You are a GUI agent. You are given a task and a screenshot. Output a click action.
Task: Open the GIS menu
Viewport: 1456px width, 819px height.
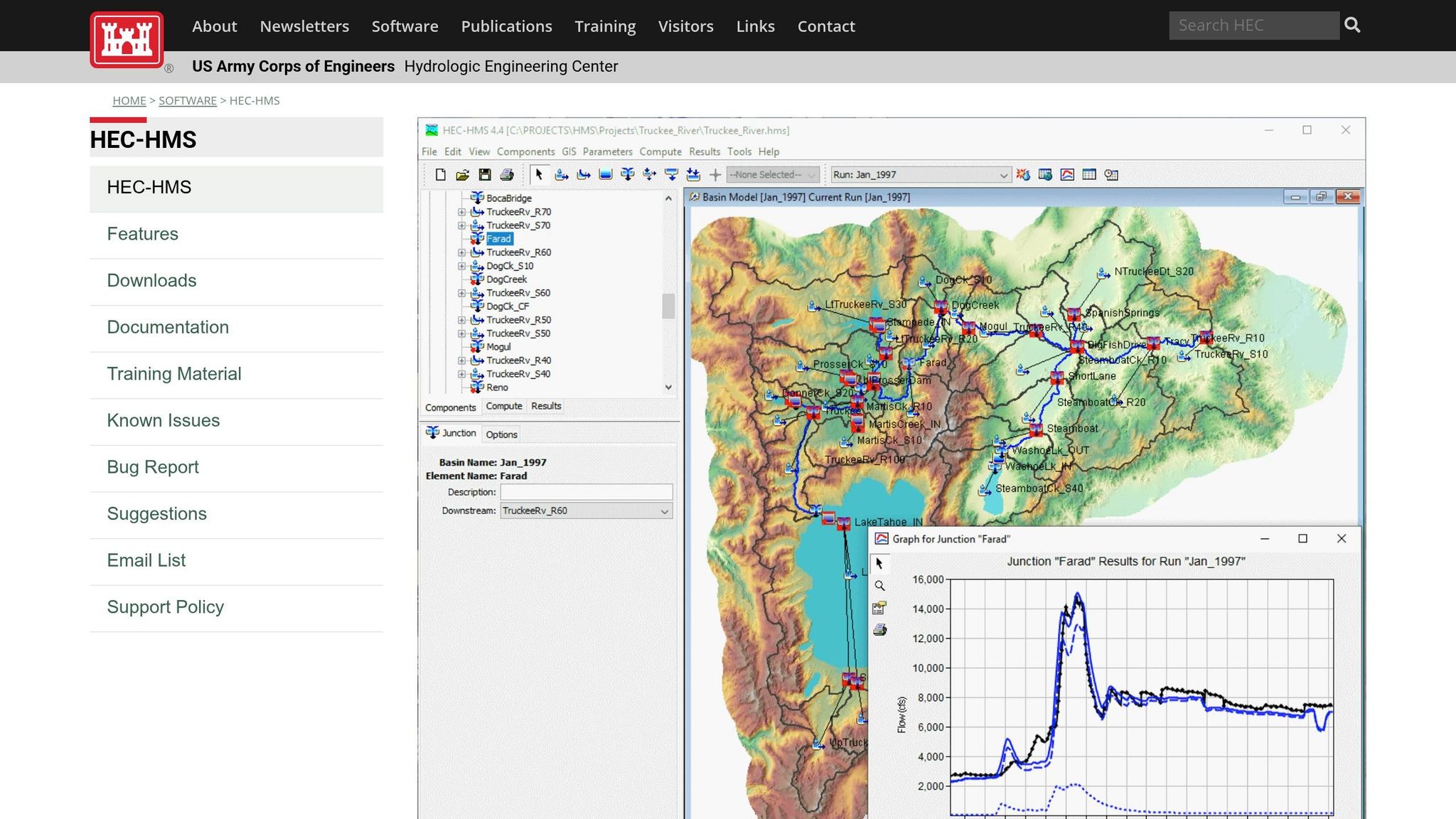[x=569, y=152]
